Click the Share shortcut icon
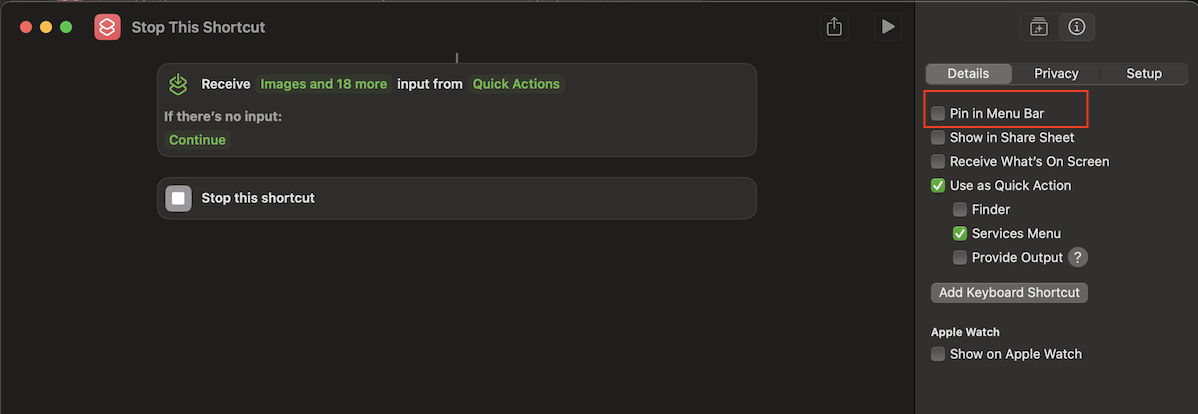1198x414 pixels. pos(834,27)
